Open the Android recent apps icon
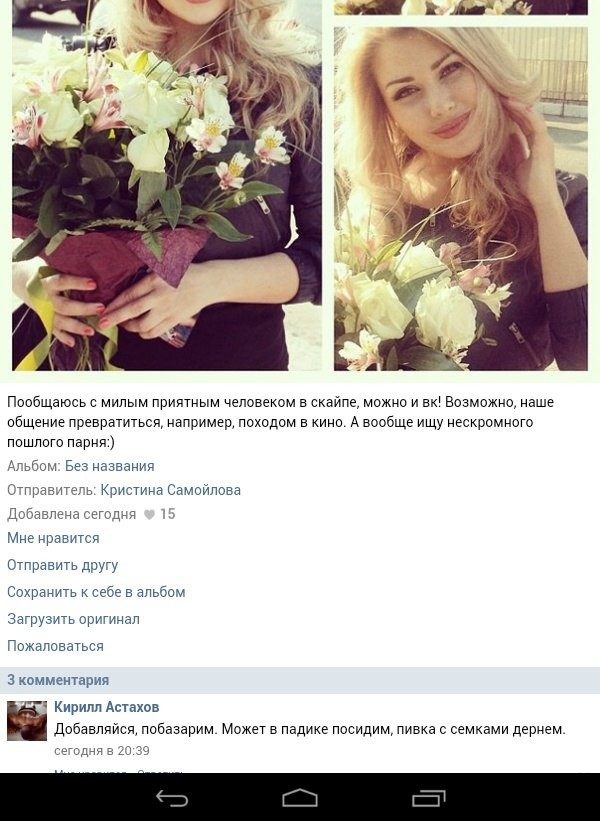 429,798
